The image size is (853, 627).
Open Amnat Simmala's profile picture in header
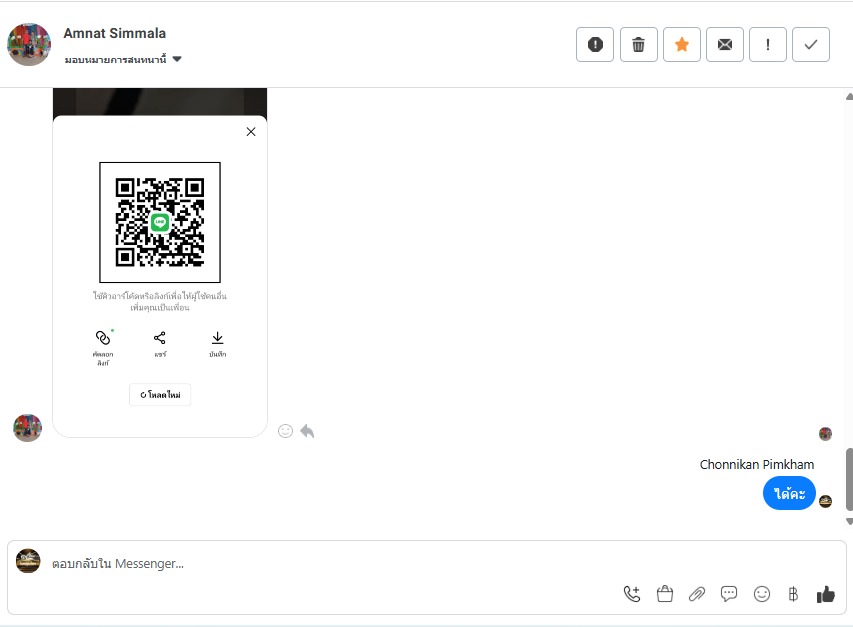point(29,45)
